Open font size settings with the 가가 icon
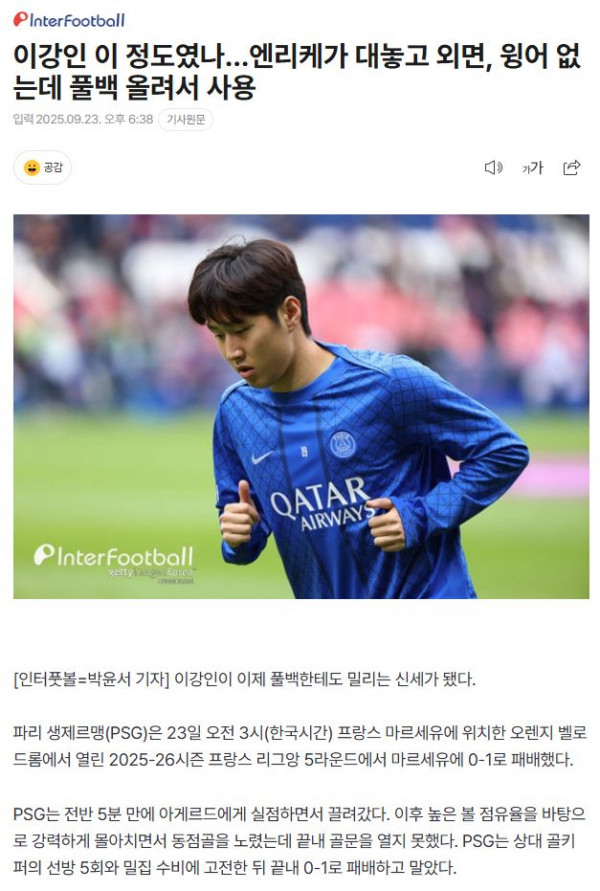600x891 pixels. coord(532,168)
